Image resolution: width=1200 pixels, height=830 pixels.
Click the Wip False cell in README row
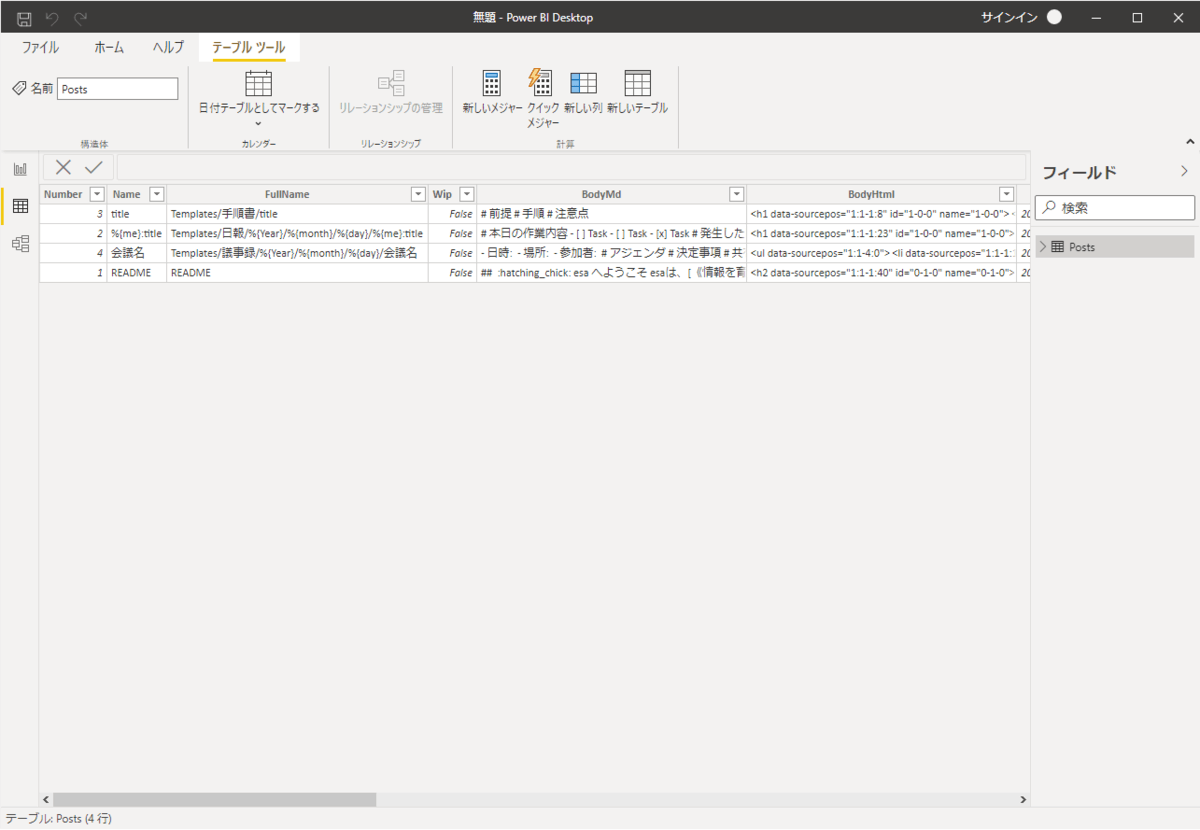click(x=452, y=272)
